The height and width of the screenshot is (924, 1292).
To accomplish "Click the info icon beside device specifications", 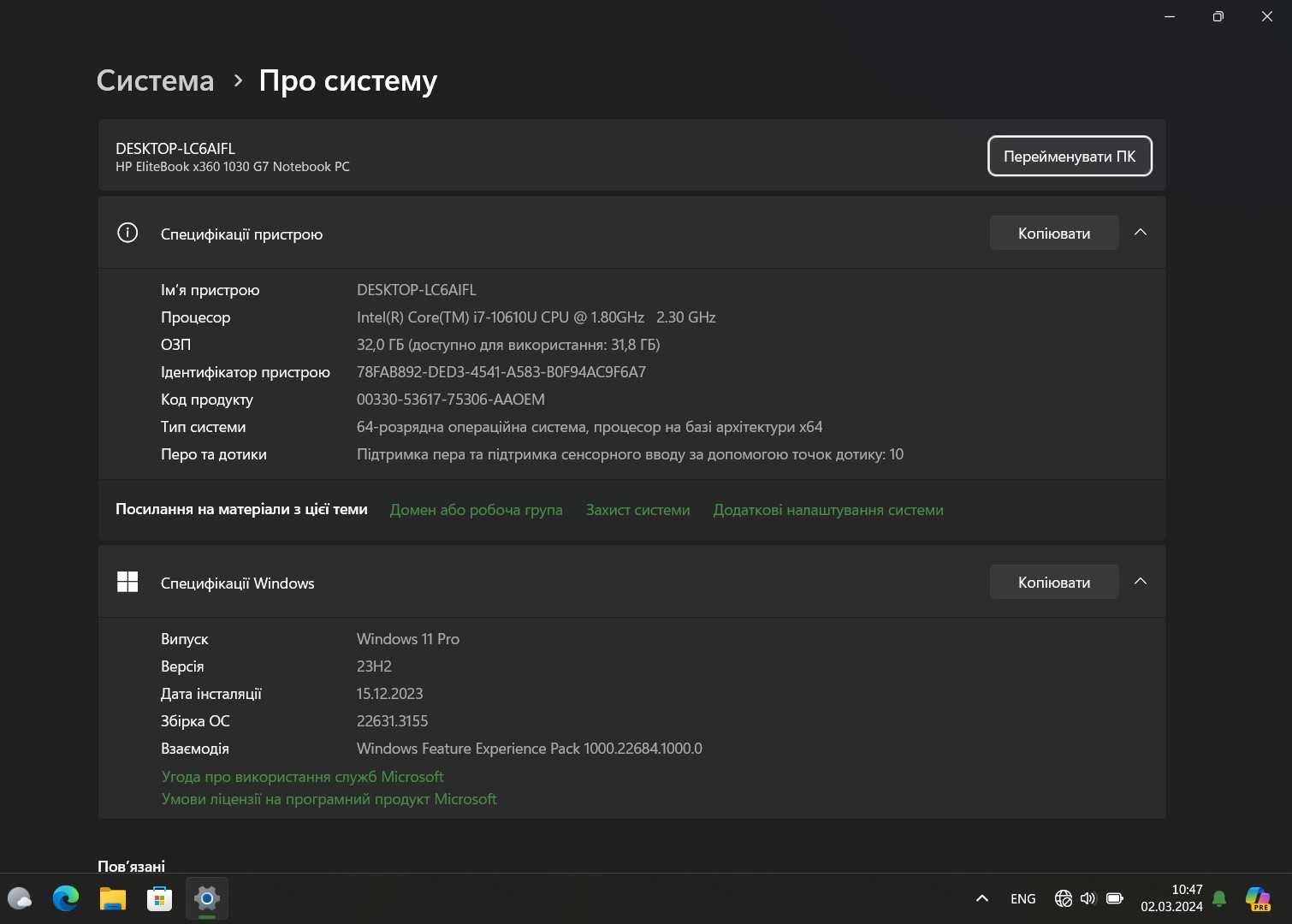I will [x=127, y=233].
